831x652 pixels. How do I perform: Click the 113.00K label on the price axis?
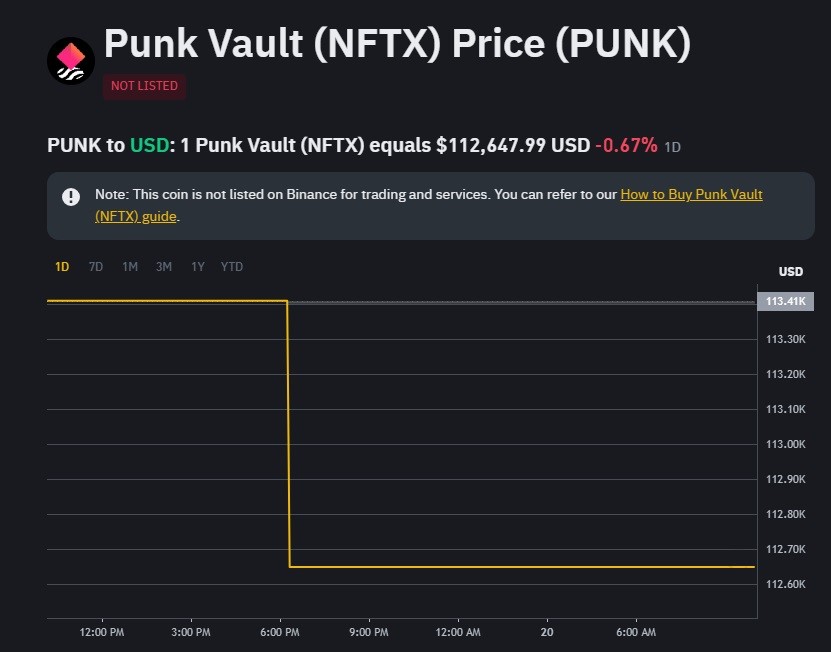click(785, 444)
